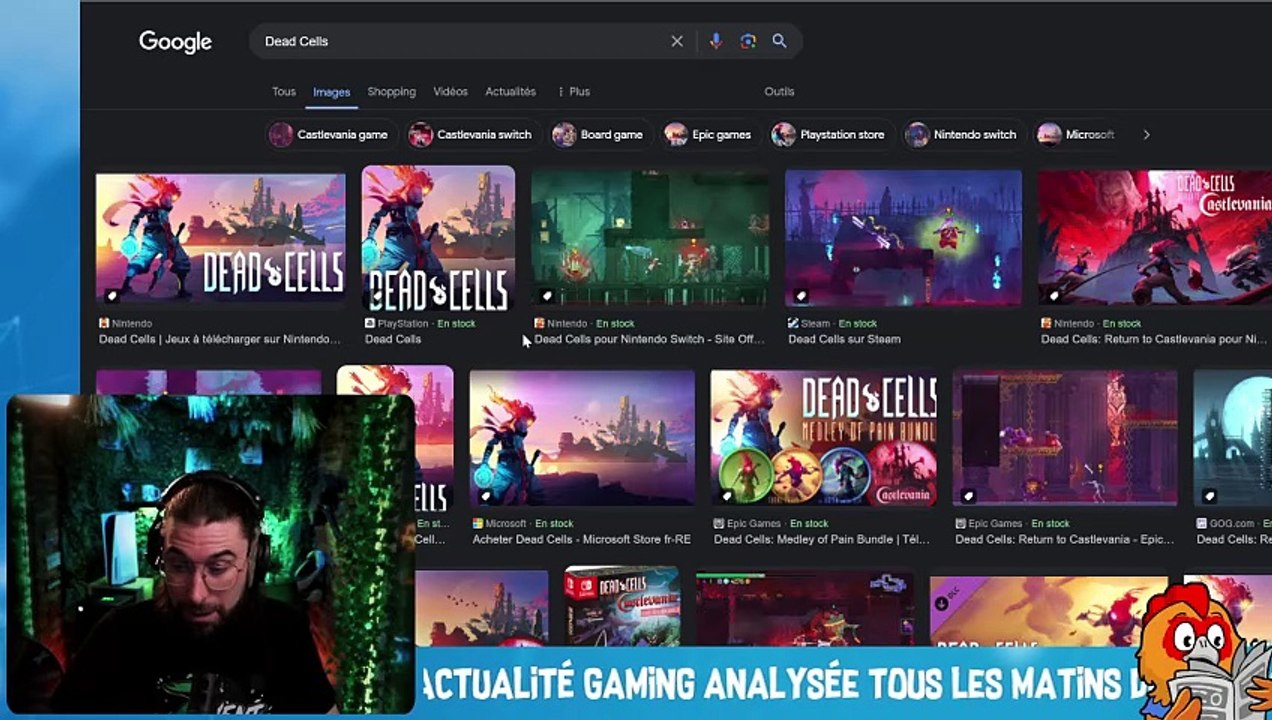This screenshot has height=720, width=1272.
Task: Click the GOG.com source favicon
Action: pos(1202,523)
